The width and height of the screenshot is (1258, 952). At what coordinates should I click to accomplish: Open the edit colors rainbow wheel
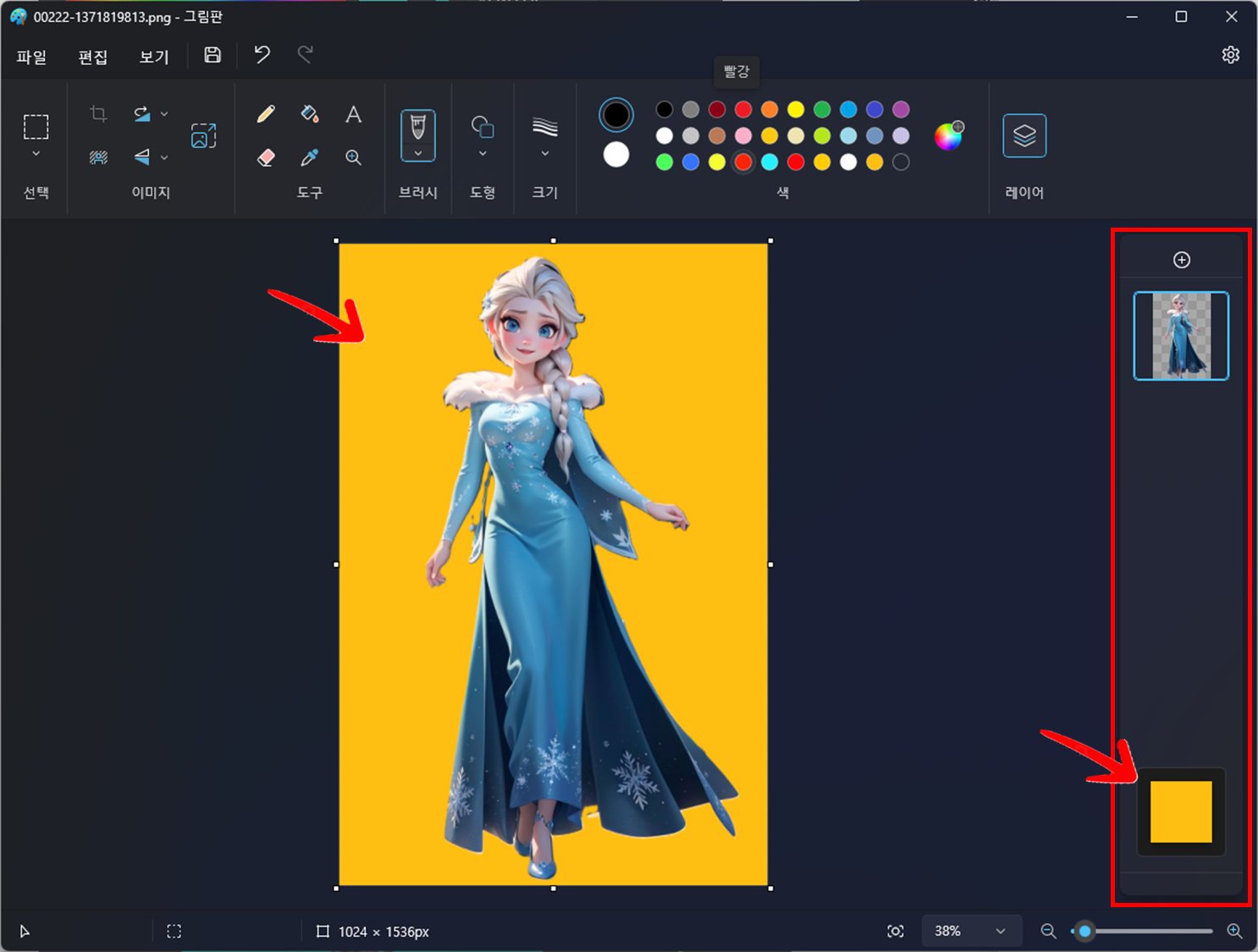click(x=949, y=135)
